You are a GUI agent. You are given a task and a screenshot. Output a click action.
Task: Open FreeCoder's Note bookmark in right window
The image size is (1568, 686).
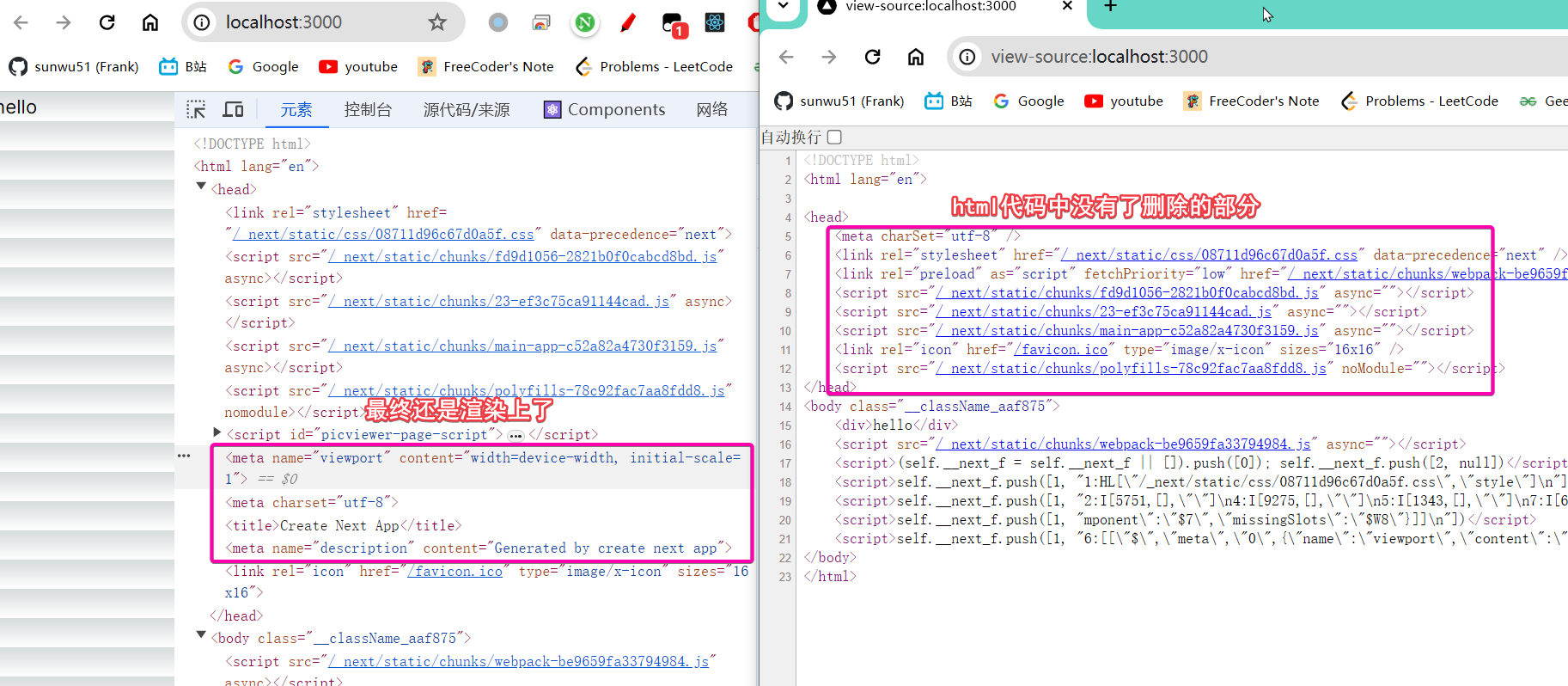click(1251, 101)
